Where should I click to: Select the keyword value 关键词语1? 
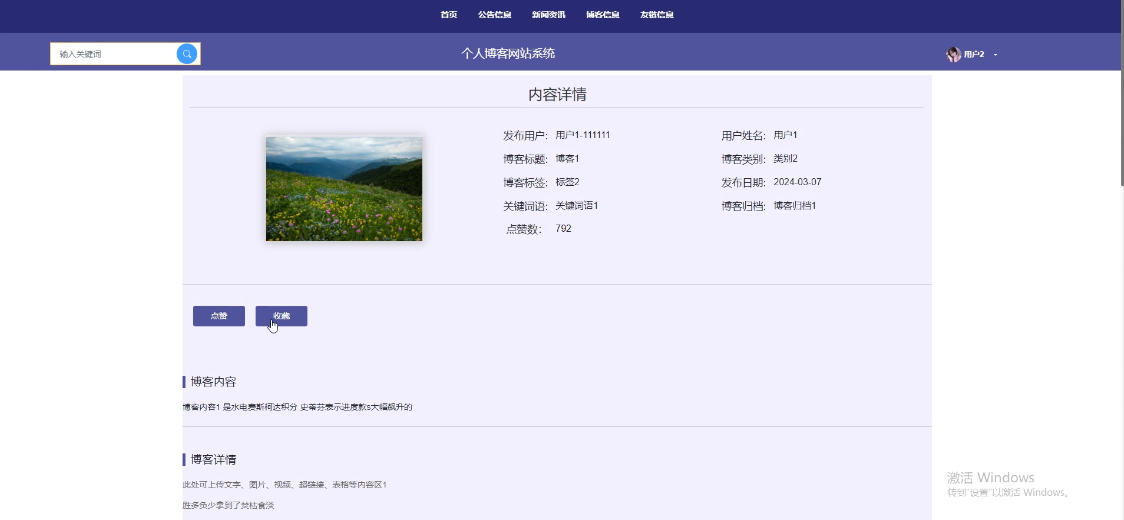coord(576,206)
